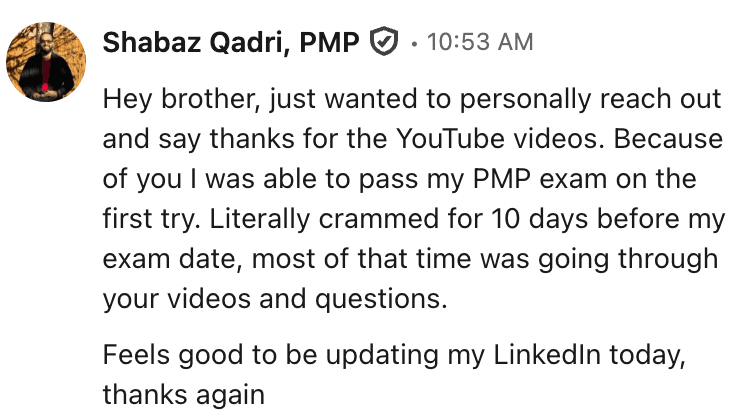Click the 10:53 AM timestamp
Image resolution: width=754 pixels, height=420 pixels.
[x=480, y=42]
